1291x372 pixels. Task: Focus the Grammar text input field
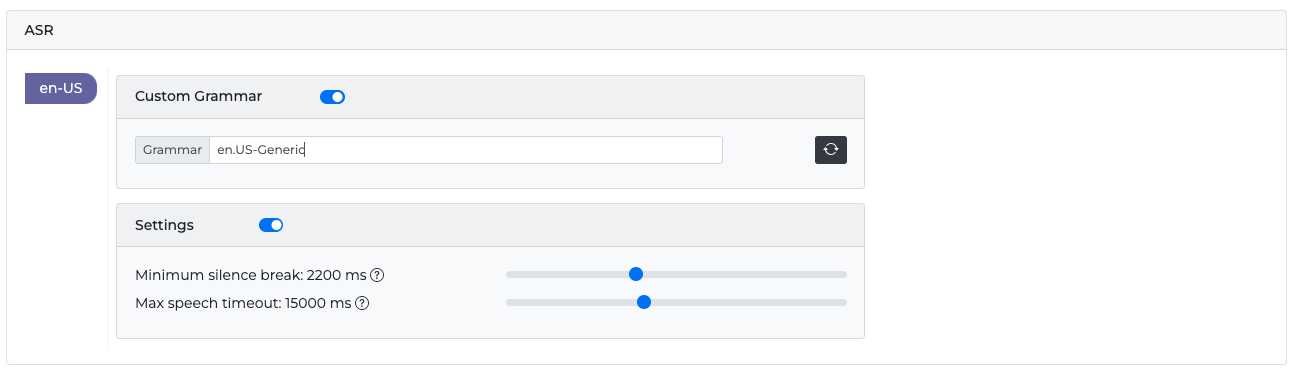466,150
